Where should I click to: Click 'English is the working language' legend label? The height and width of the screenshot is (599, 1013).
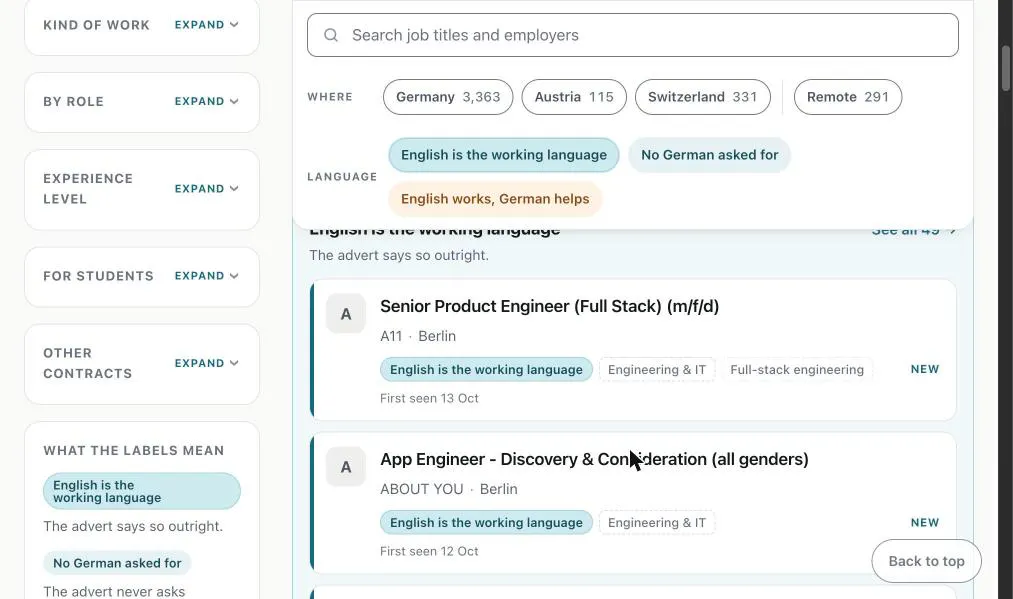click(141, 491)
